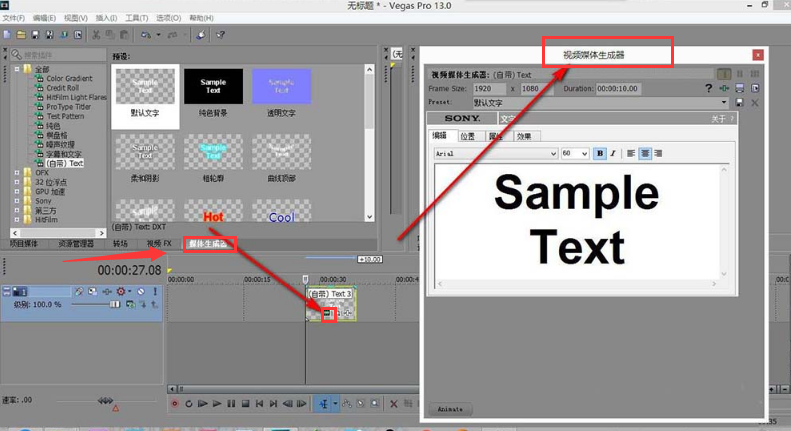Click Play From Start button

203,404
